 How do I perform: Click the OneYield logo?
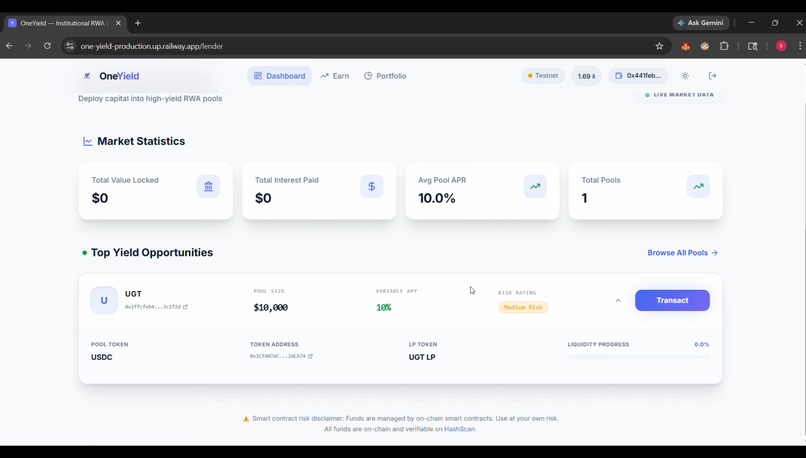111,76
